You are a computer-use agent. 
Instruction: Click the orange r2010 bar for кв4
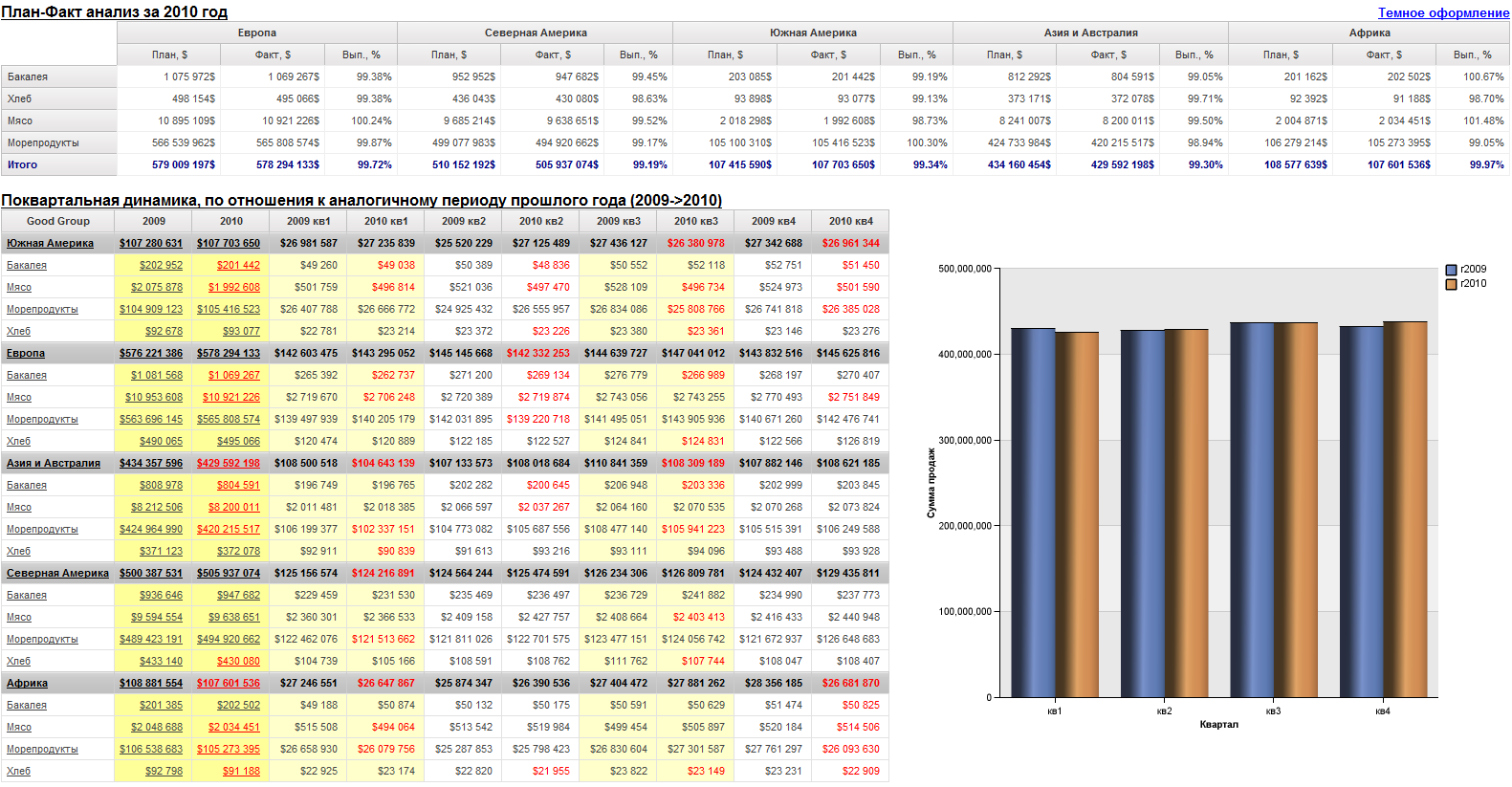click(x=1405, y=509)
